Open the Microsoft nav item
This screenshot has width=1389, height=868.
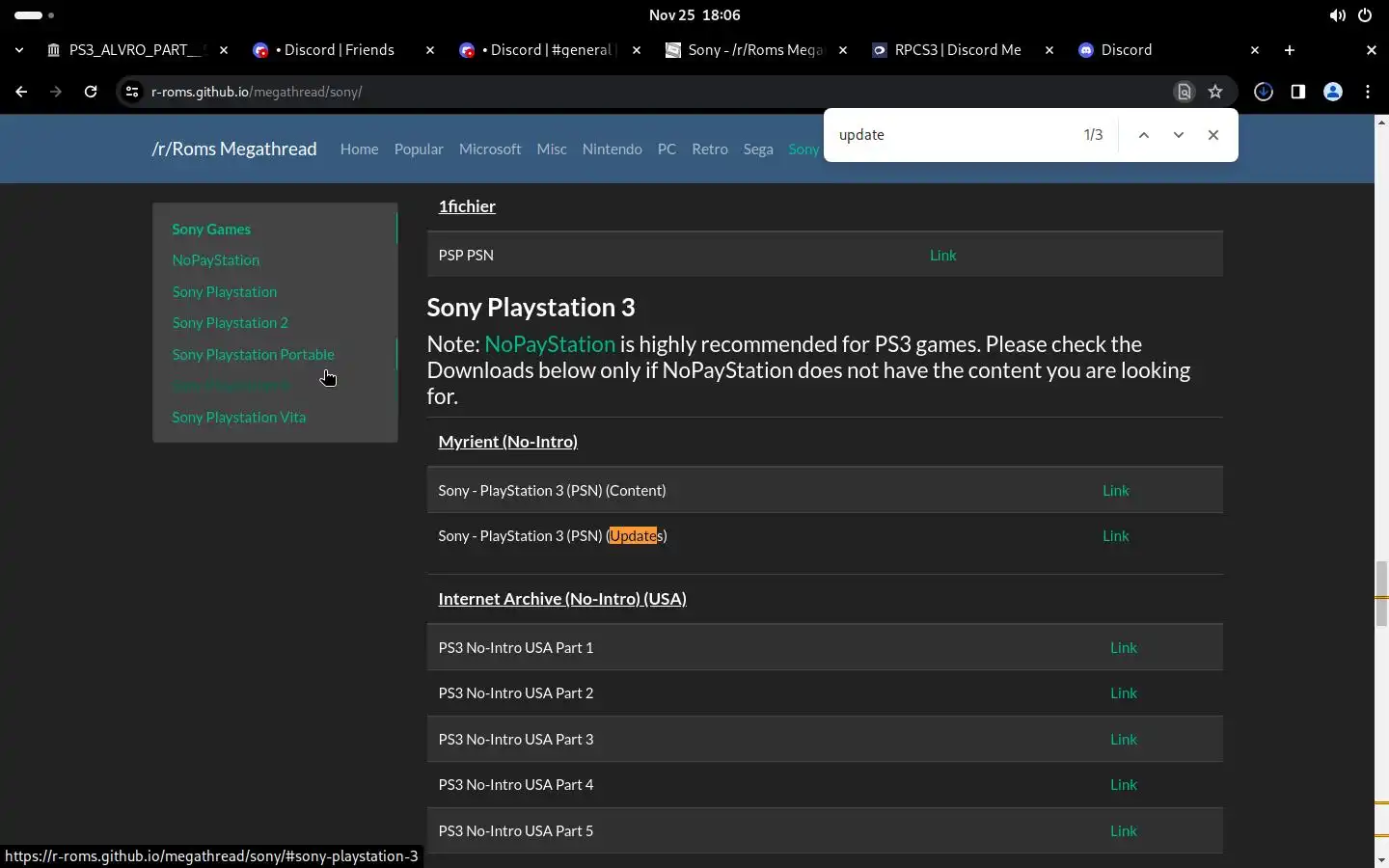490,149
